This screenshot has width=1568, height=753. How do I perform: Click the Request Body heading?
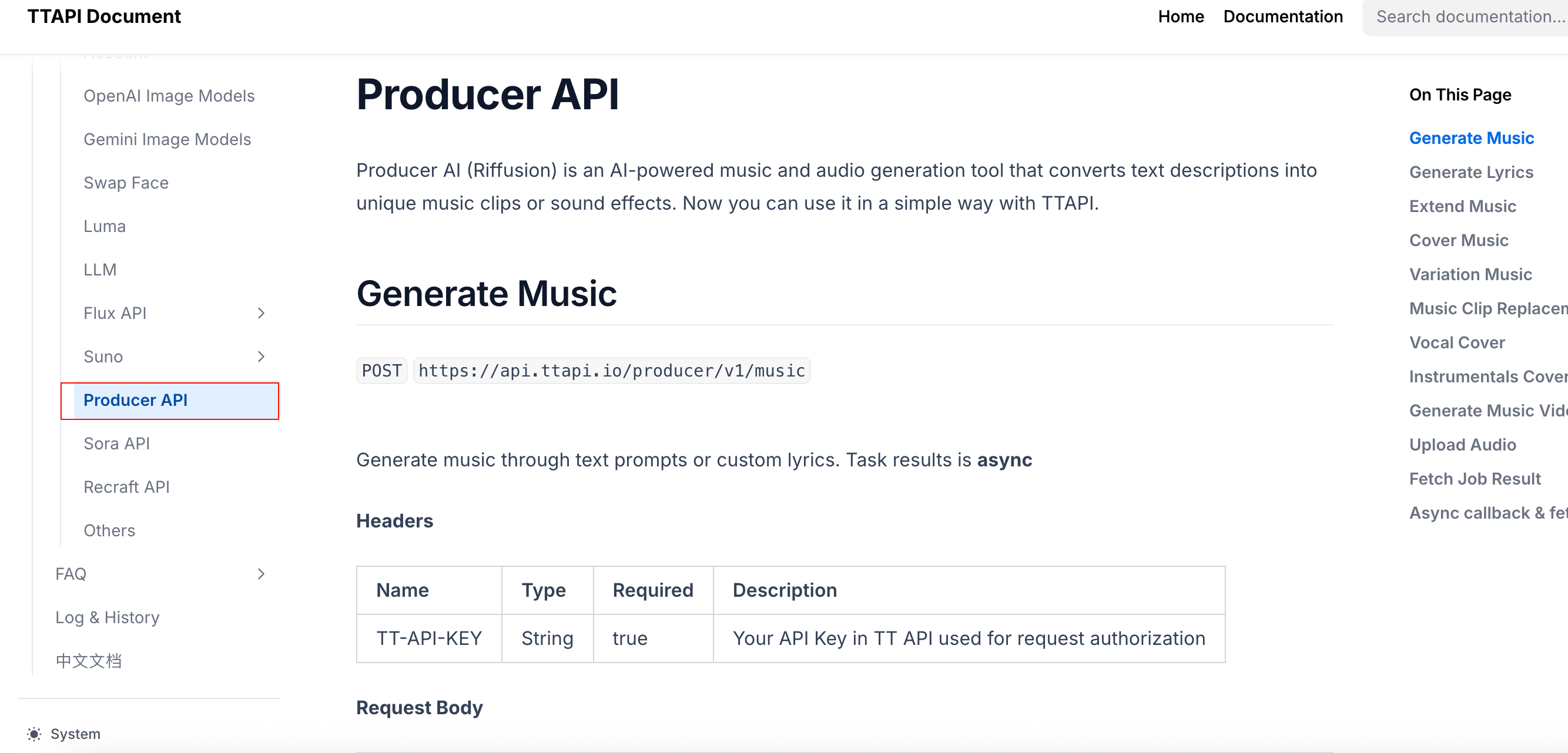pos(419,707)
